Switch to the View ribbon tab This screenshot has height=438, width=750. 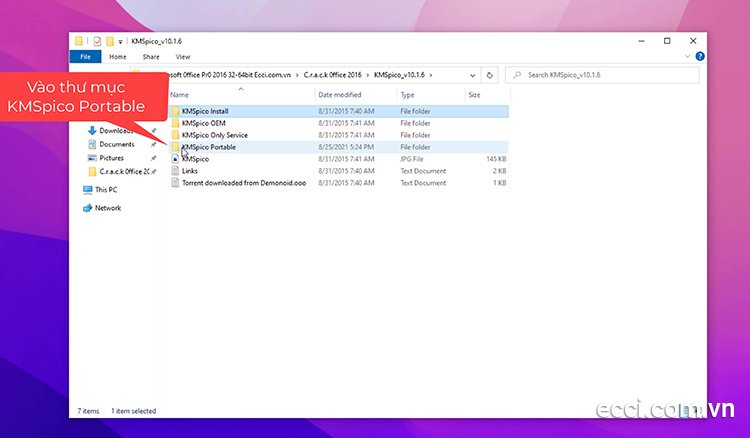pos(183,57)
